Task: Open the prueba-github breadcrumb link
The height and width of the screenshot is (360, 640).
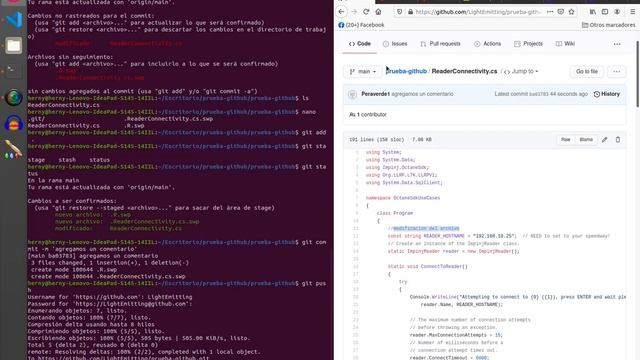Action: [406, 71]
